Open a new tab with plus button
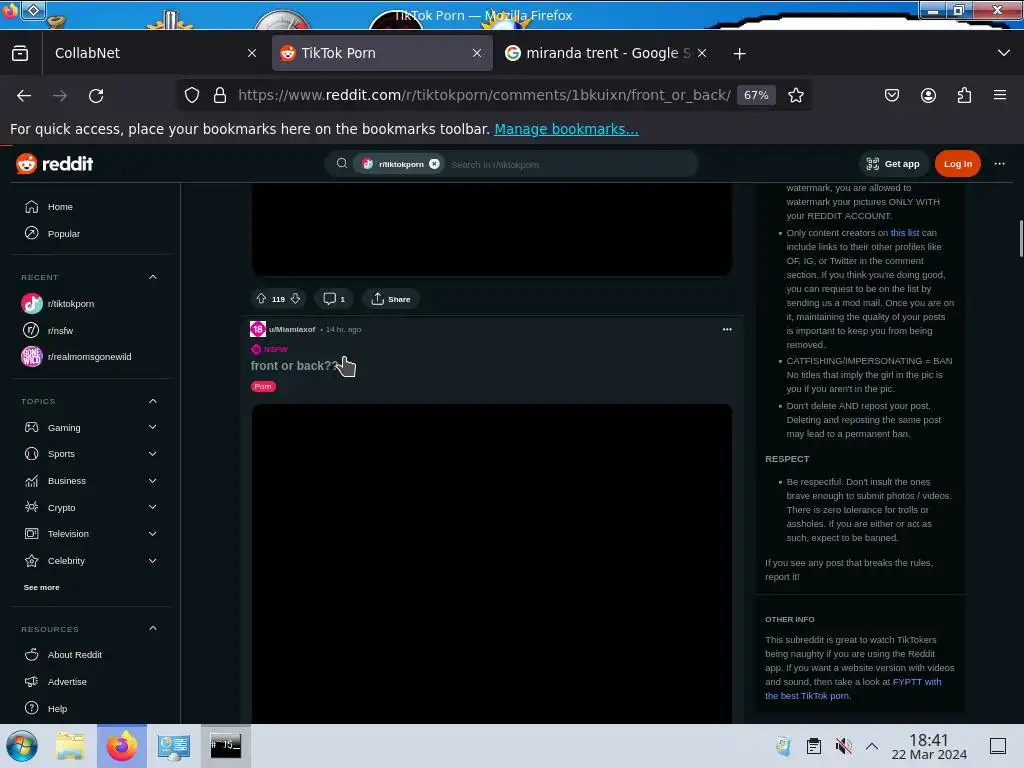Screen dimensions: 1024x768 pos(739,54)
